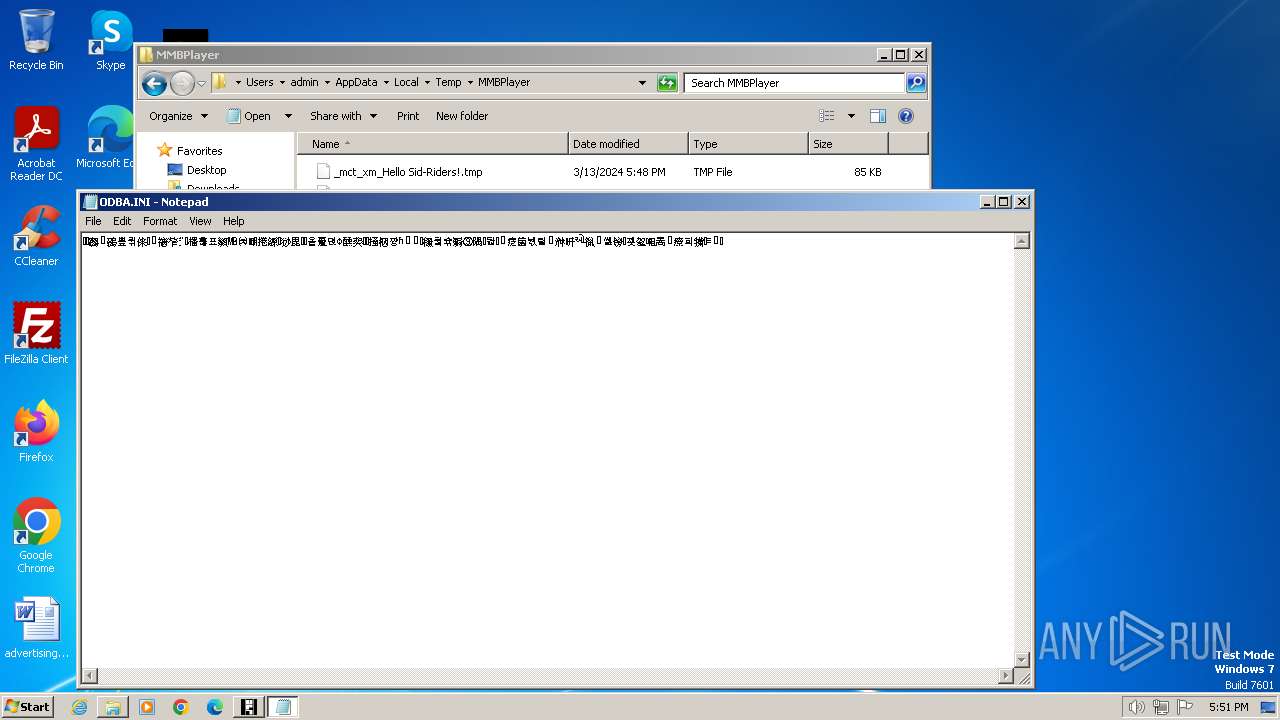1280x720 pixels.
Task: Click the taskbar clock showing 5:51 PM
Action: pyautogui.click(x=1228, y=707)
